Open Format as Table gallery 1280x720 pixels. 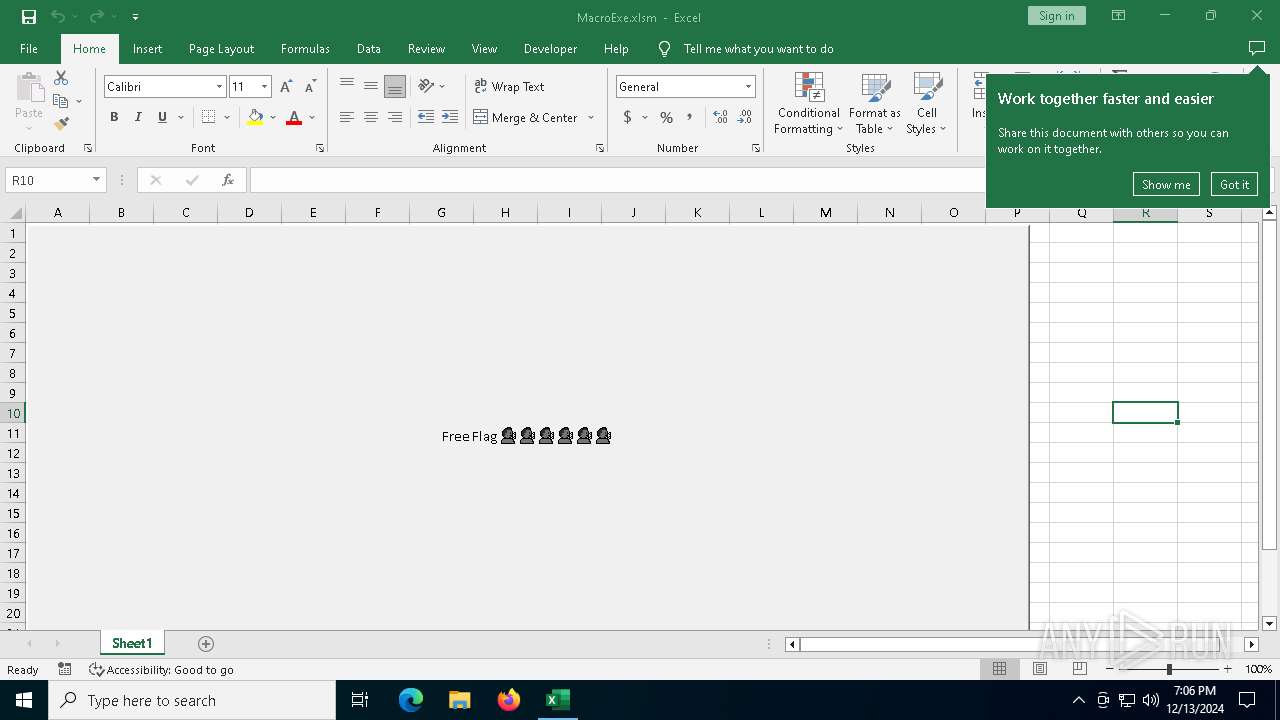875,104
